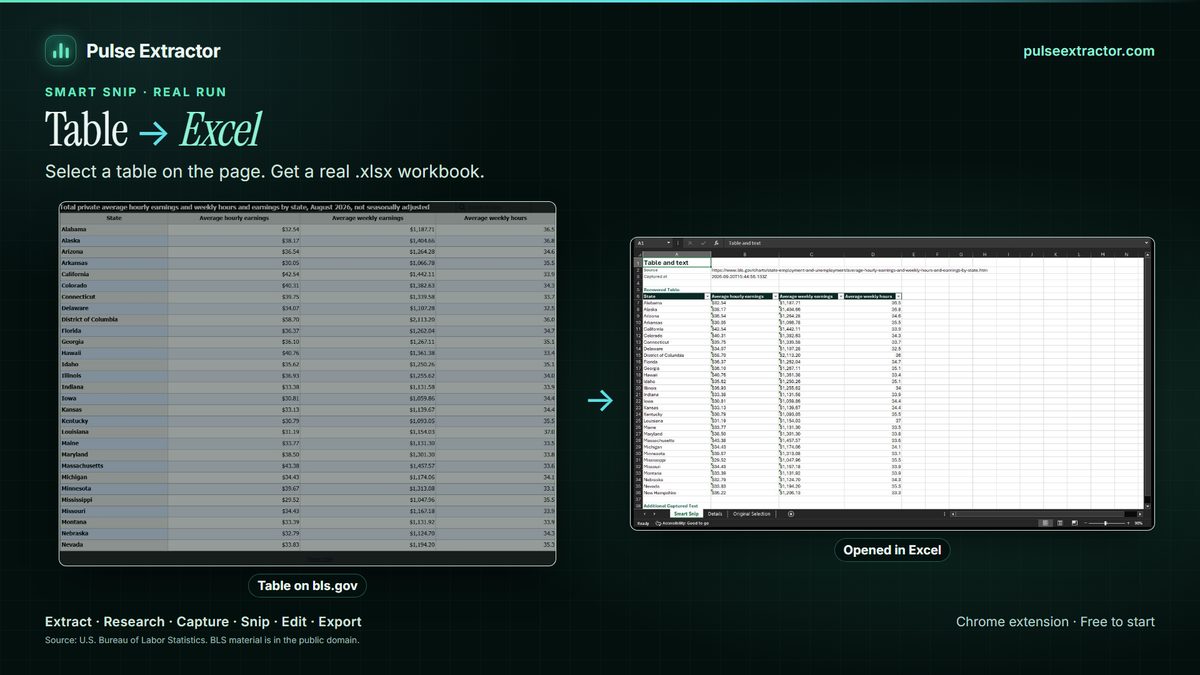This screenshot has height=675, width=1200.
Task: Open the Average weekly hours filter dropdown
Action: 899,297
